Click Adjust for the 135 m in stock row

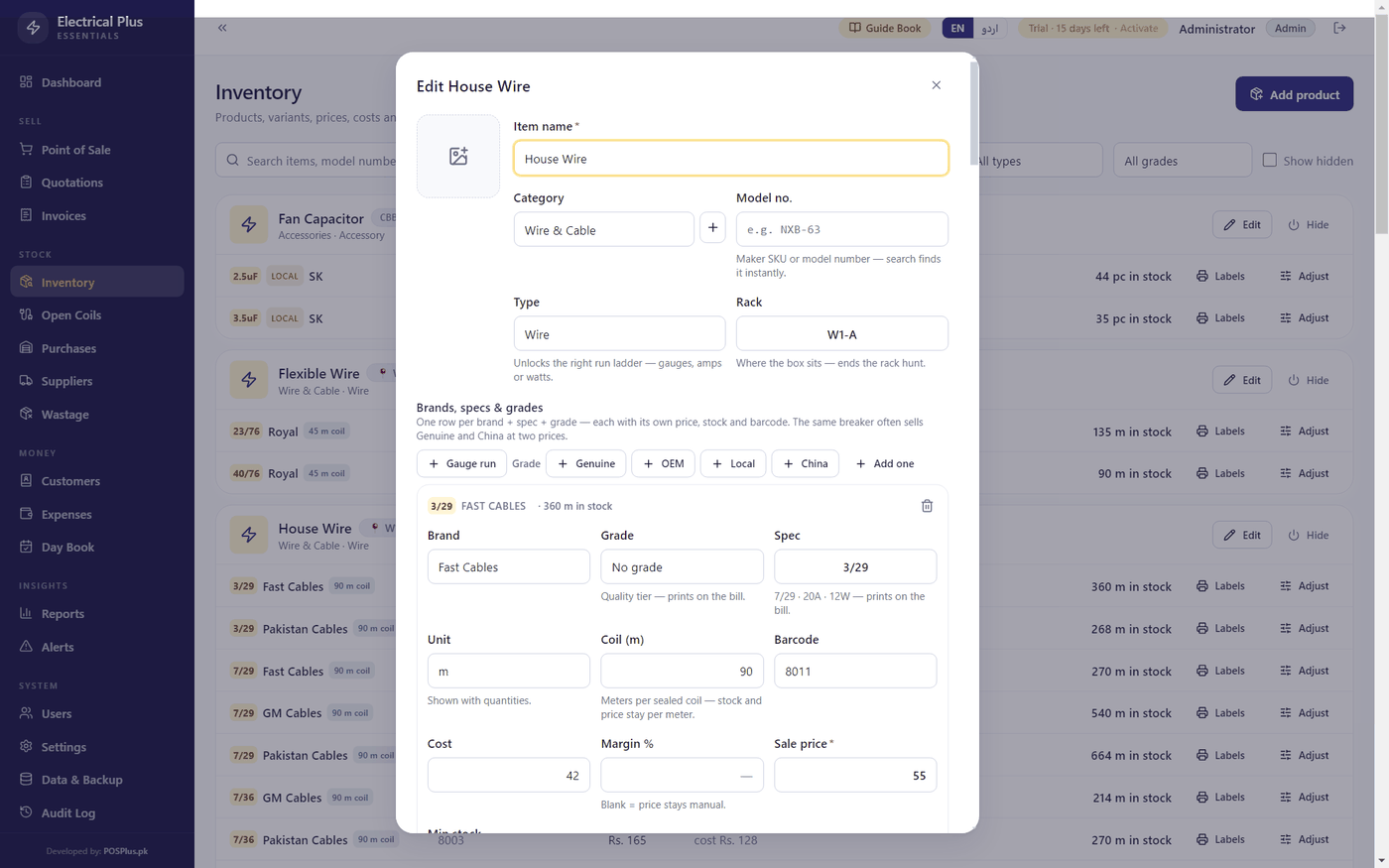pos(1305,432)
